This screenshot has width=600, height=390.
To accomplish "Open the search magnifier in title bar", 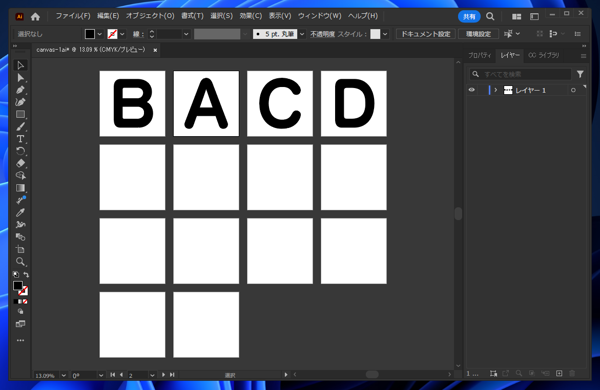I will coord(490,16).
